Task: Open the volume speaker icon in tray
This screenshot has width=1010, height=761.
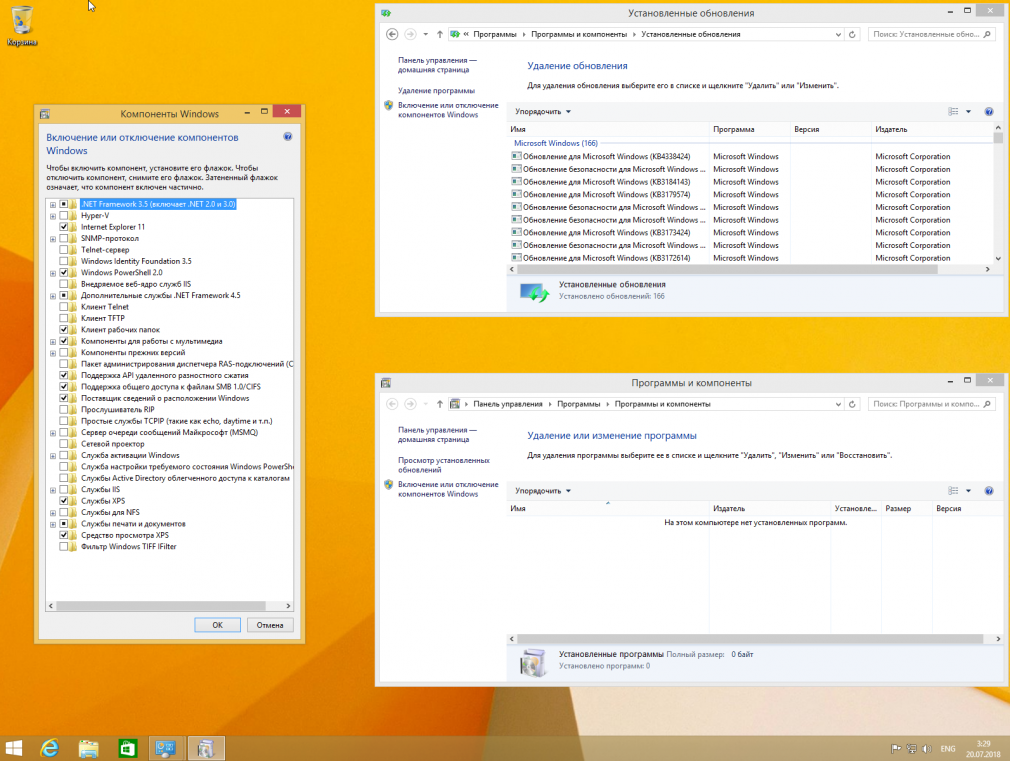Action: point(926,749)
